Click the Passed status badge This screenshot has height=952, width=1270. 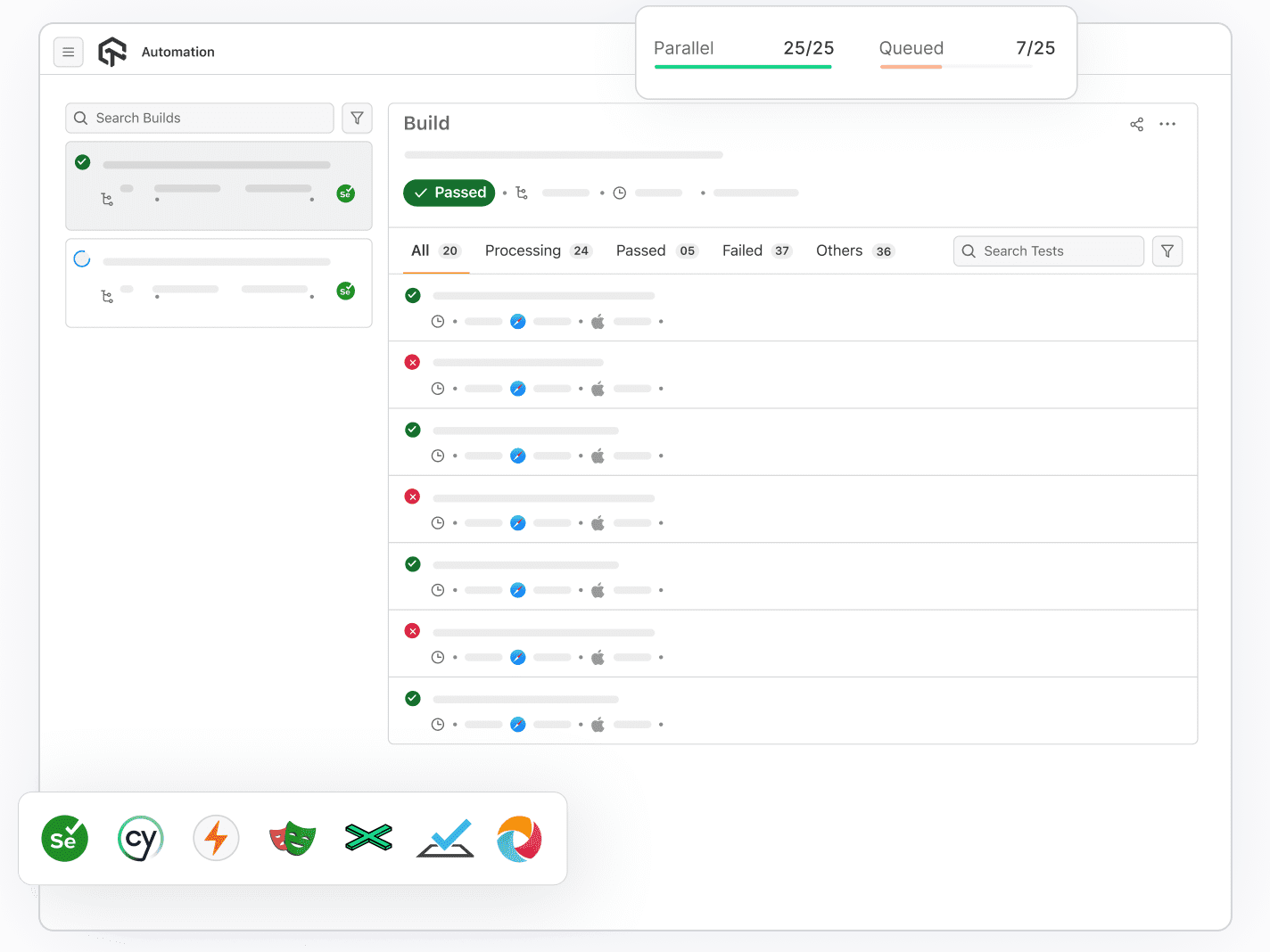pyautogui.click(x=449, y=193)
